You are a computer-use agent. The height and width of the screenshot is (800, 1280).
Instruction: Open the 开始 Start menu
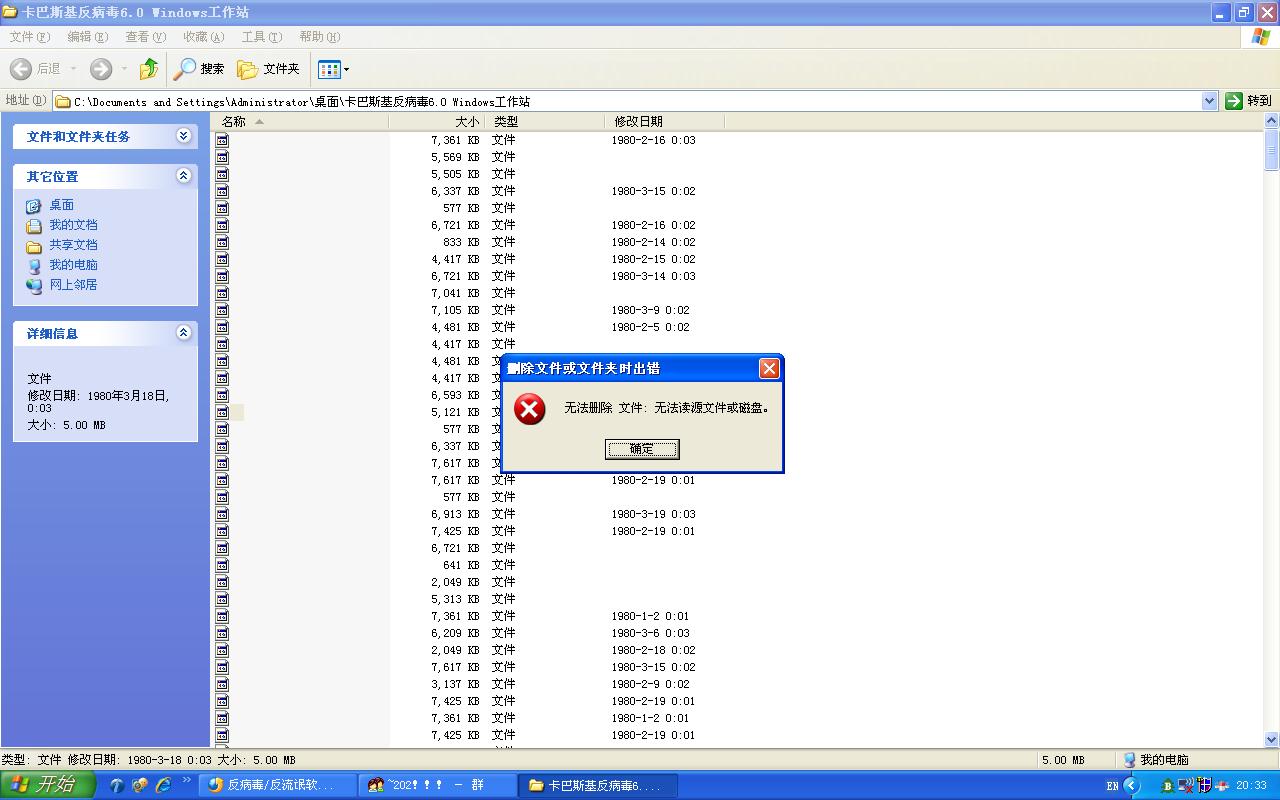[47, 784]
